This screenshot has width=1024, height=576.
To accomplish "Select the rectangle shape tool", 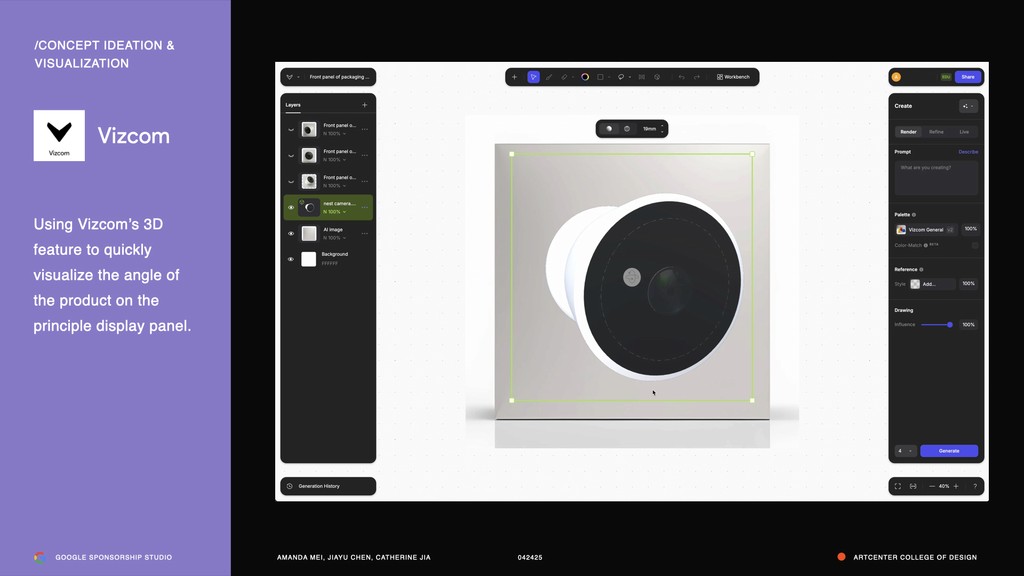I will tap(600, 77).
